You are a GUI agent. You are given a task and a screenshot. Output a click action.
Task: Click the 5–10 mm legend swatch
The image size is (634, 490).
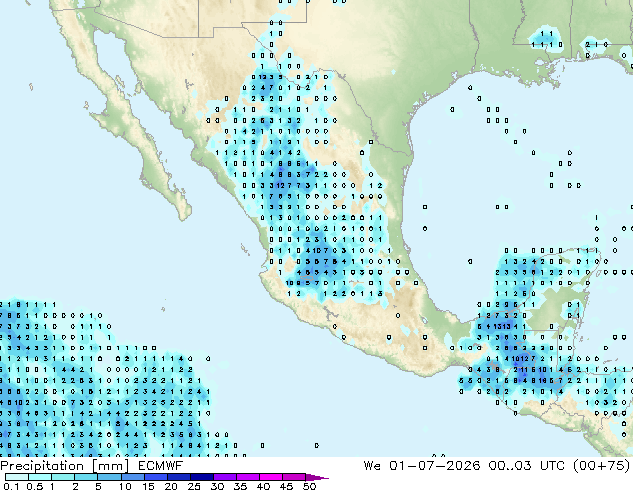[109, 477]
